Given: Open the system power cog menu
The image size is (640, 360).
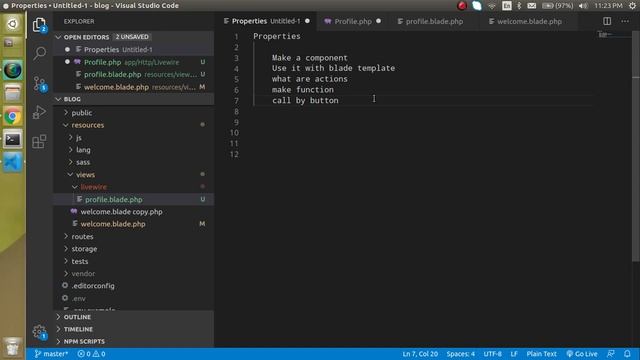Looking at the screenshot, I should (632, 6).
